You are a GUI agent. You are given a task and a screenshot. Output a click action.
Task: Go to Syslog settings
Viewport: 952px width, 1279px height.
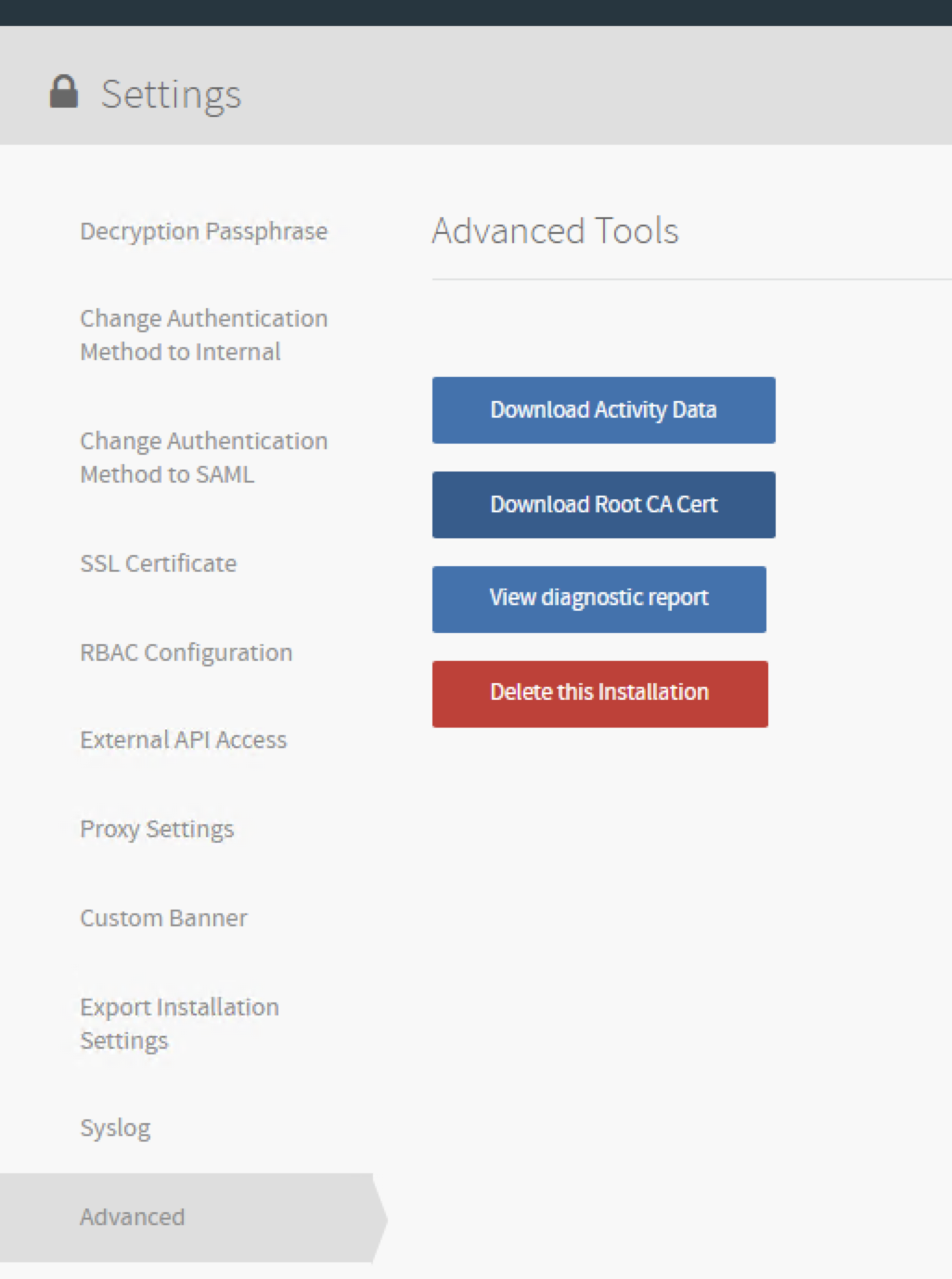tap(115, 1128)
